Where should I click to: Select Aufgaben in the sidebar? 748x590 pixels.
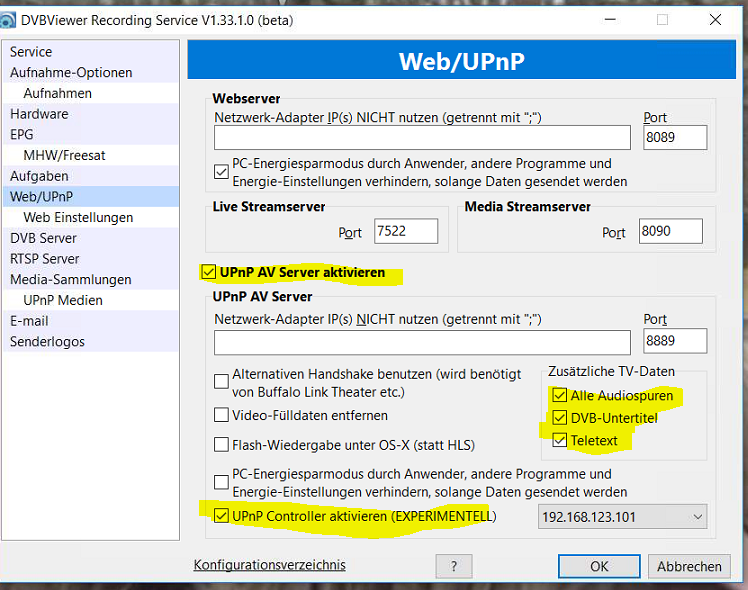click(x=91, y=176)
